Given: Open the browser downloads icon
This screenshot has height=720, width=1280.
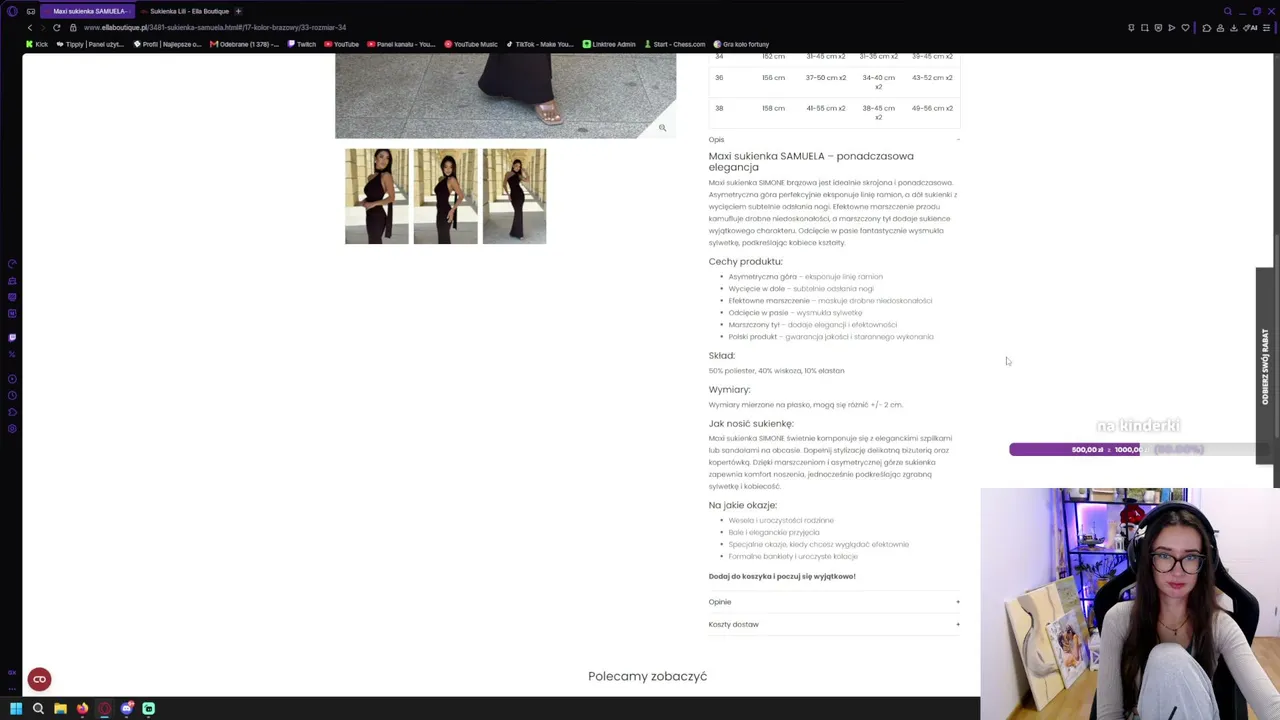Looking at the screenshot, I should point(1234,28).
